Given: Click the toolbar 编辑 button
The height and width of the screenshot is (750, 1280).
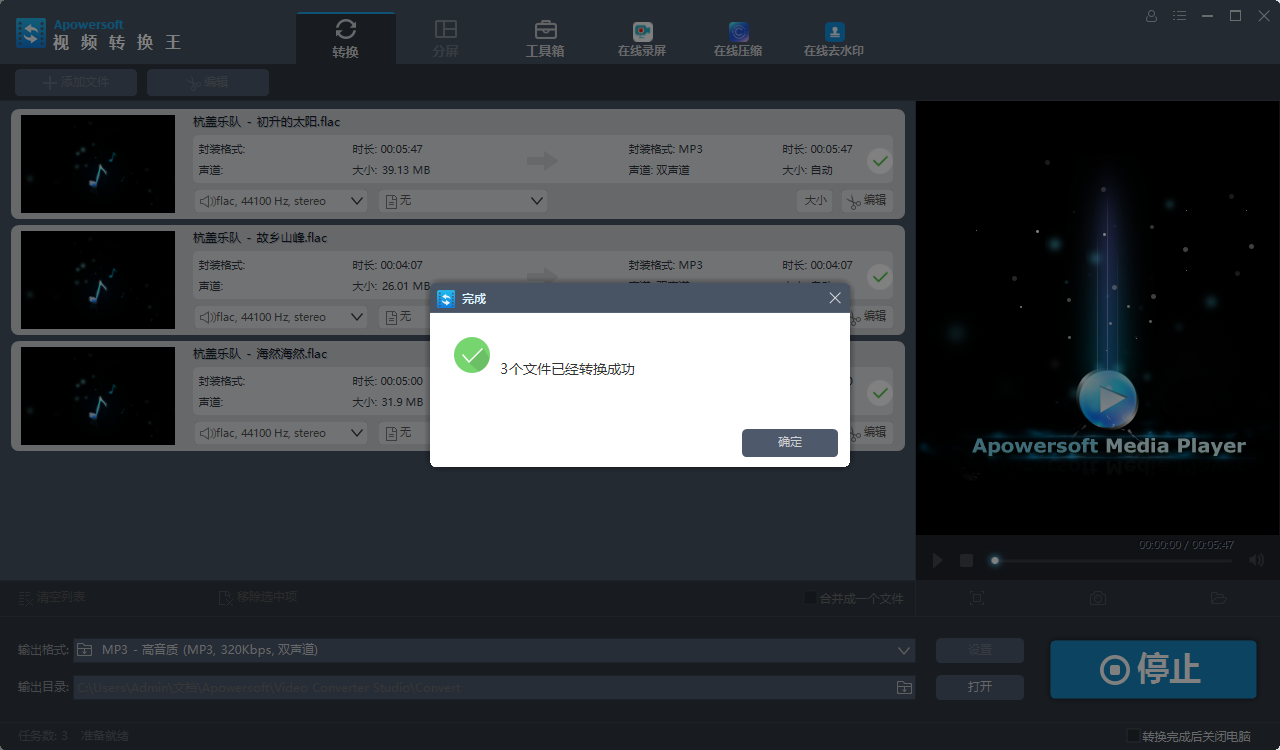Looking at the screenshot, I should (x=208, y=82).
